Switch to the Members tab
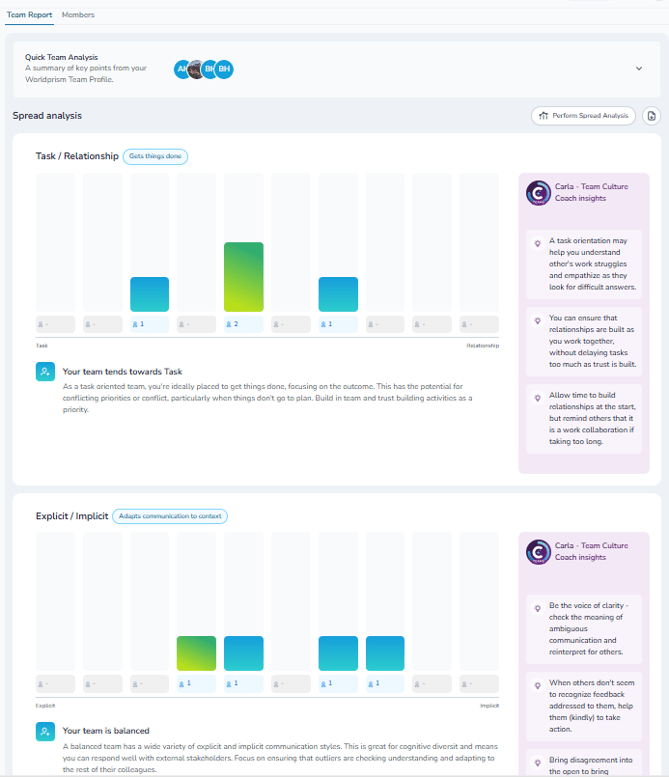Screen dimensions: 669x777 78,15
